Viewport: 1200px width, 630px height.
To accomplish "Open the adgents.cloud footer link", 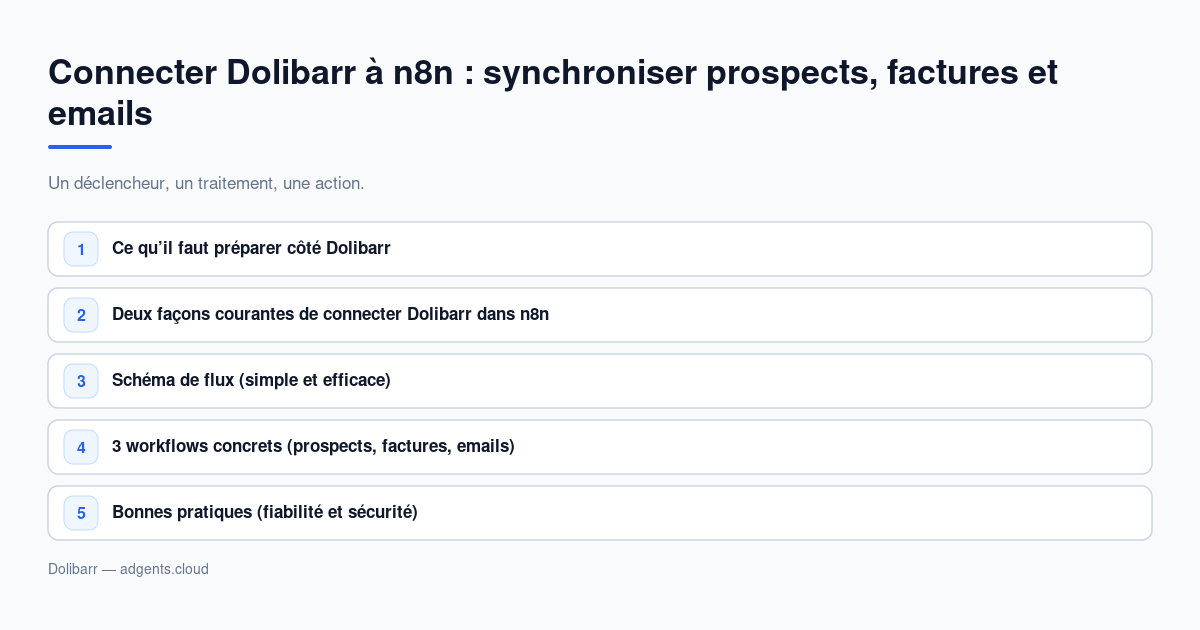I will [164, 569].
